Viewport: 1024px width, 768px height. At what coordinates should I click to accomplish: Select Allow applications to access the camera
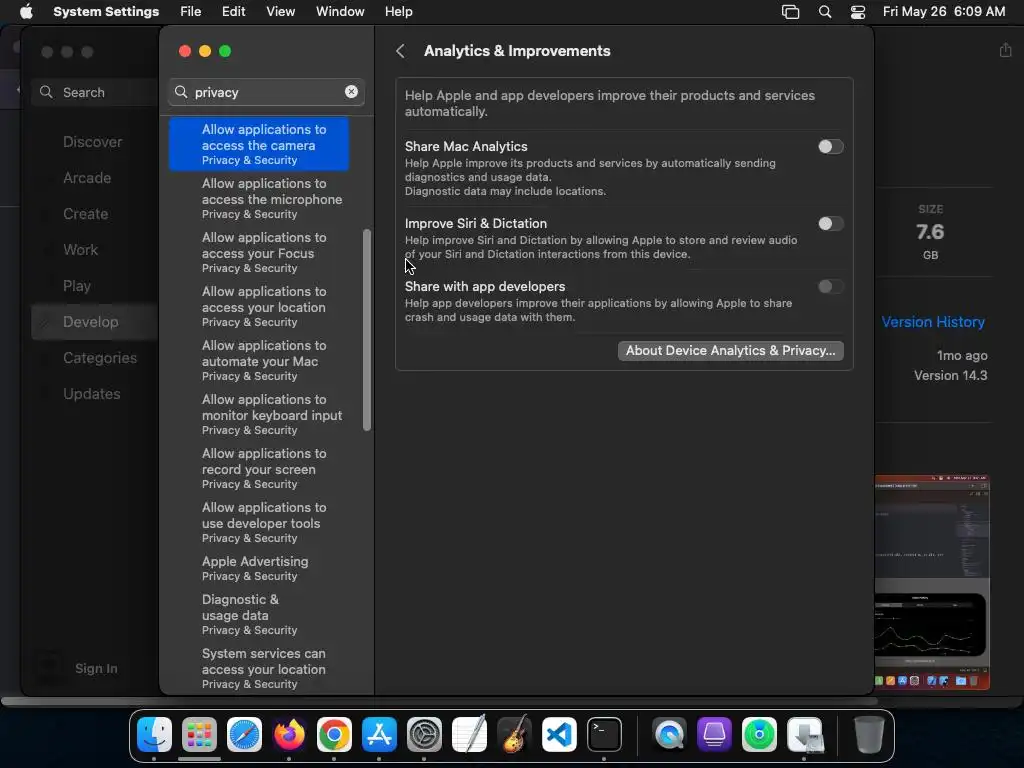click(259, 144)
